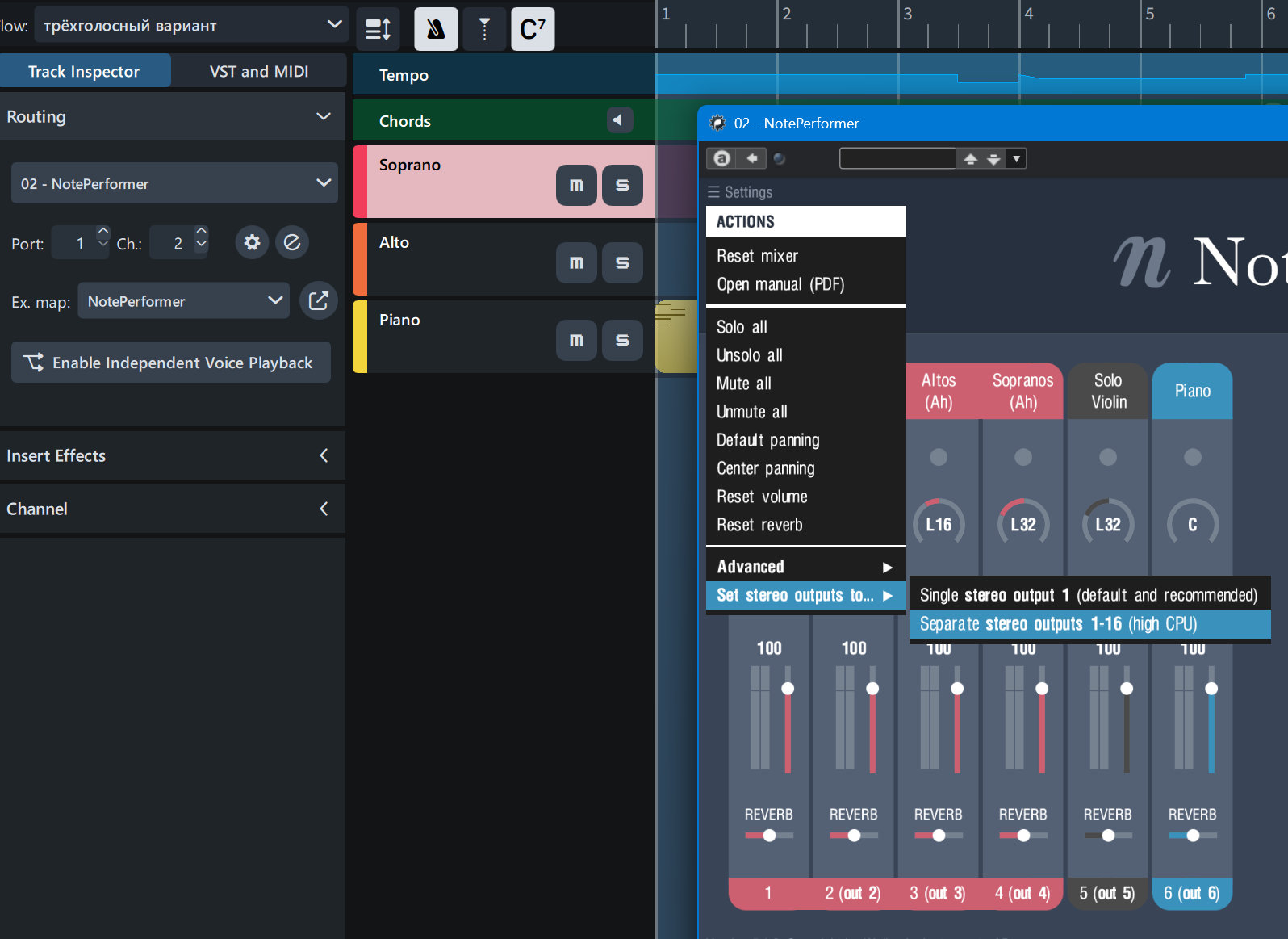The height and width of the screenshot is (939, 1288).
Task: Click the NotePerformer preset name field
Action: (897, 159)
